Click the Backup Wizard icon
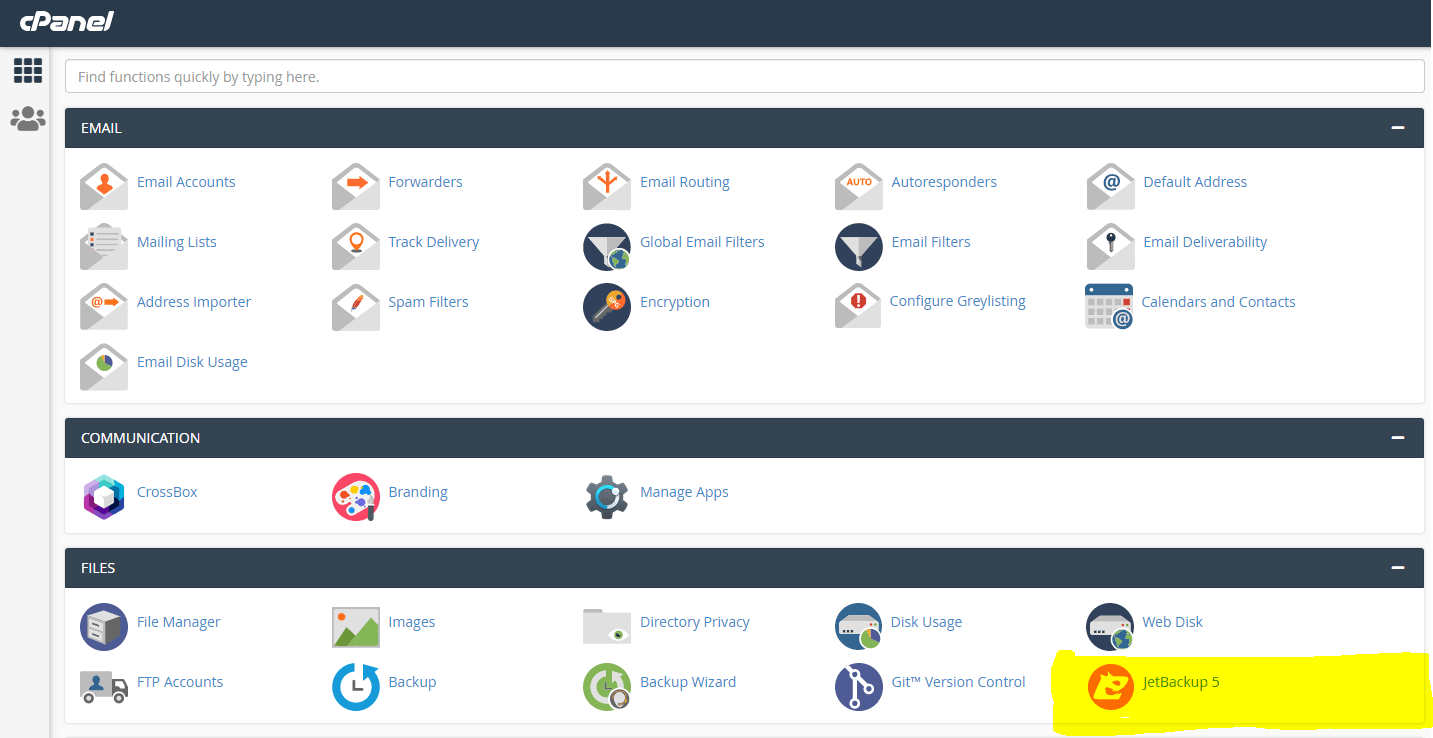Viewport: 1433px width, 738px height. coord(607,687)
